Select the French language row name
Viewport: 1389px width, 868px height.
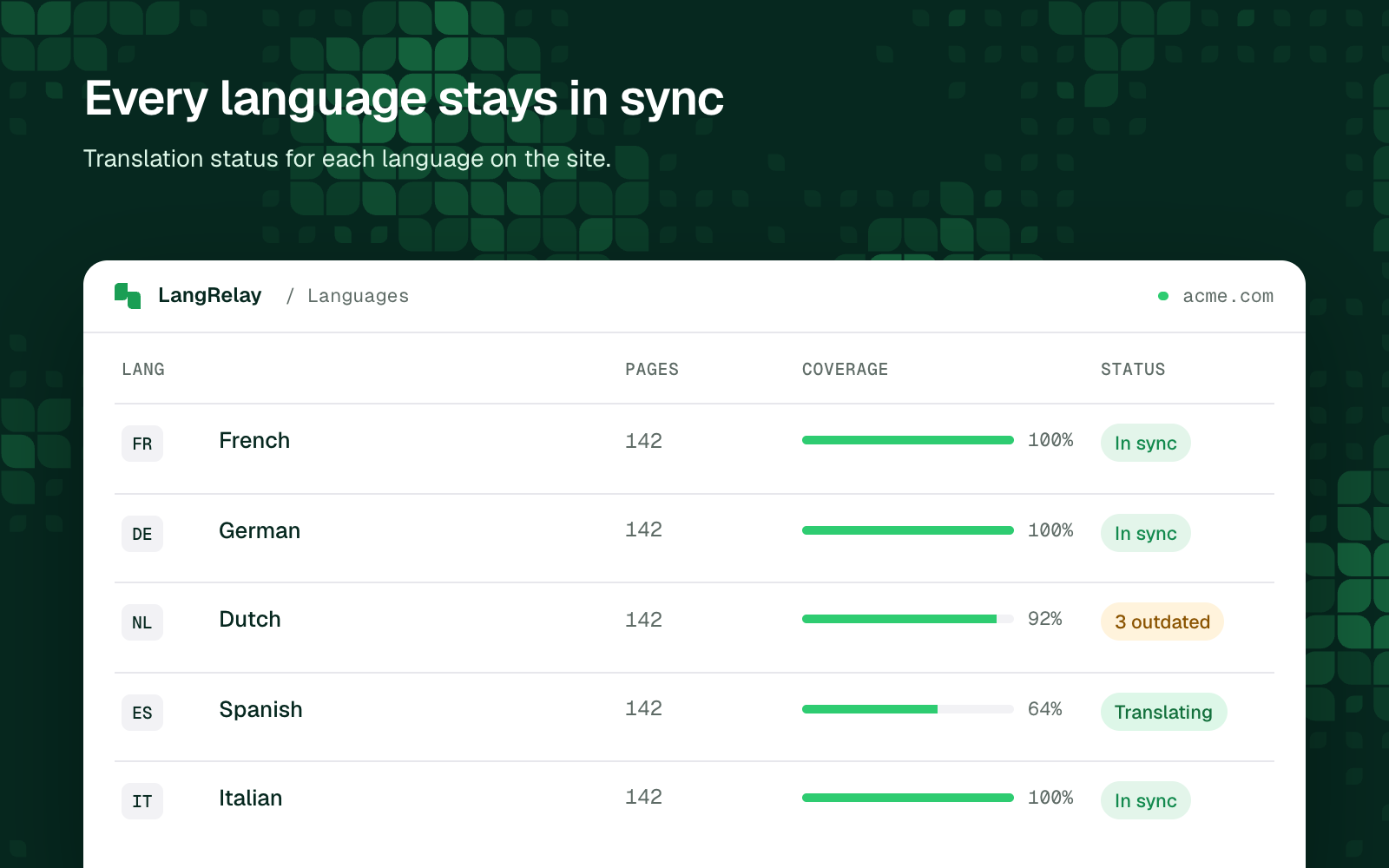click(254, 441)
